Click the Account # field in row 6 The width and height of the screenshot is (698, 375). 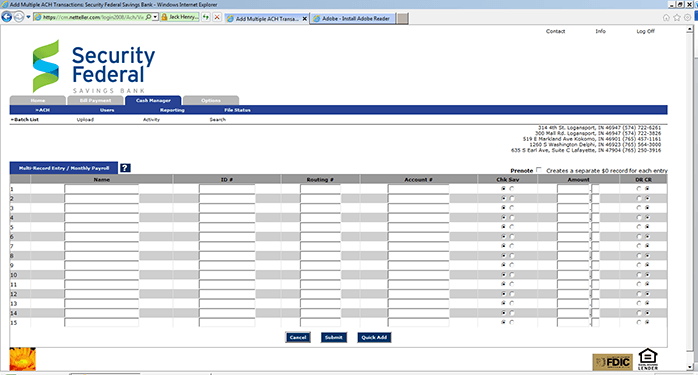pyautogui.click(x=418, y=237)
